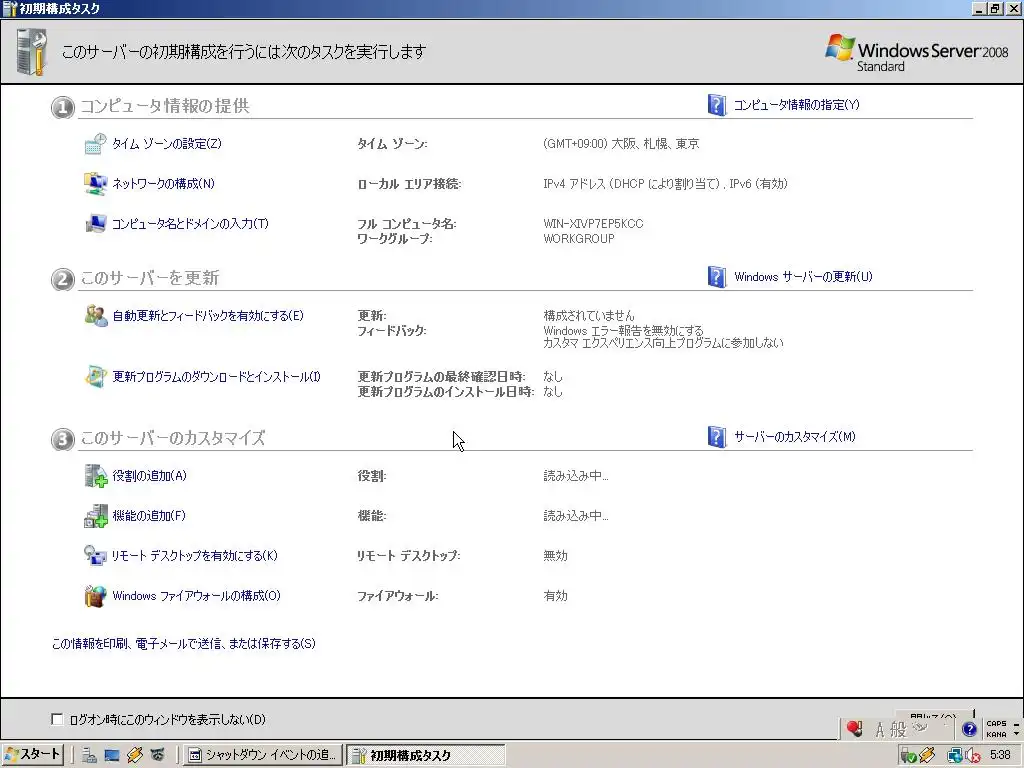Screen dimensions: 1024x768
Task: Click the network computers tray icon
Action: click(x=955, y=756)
